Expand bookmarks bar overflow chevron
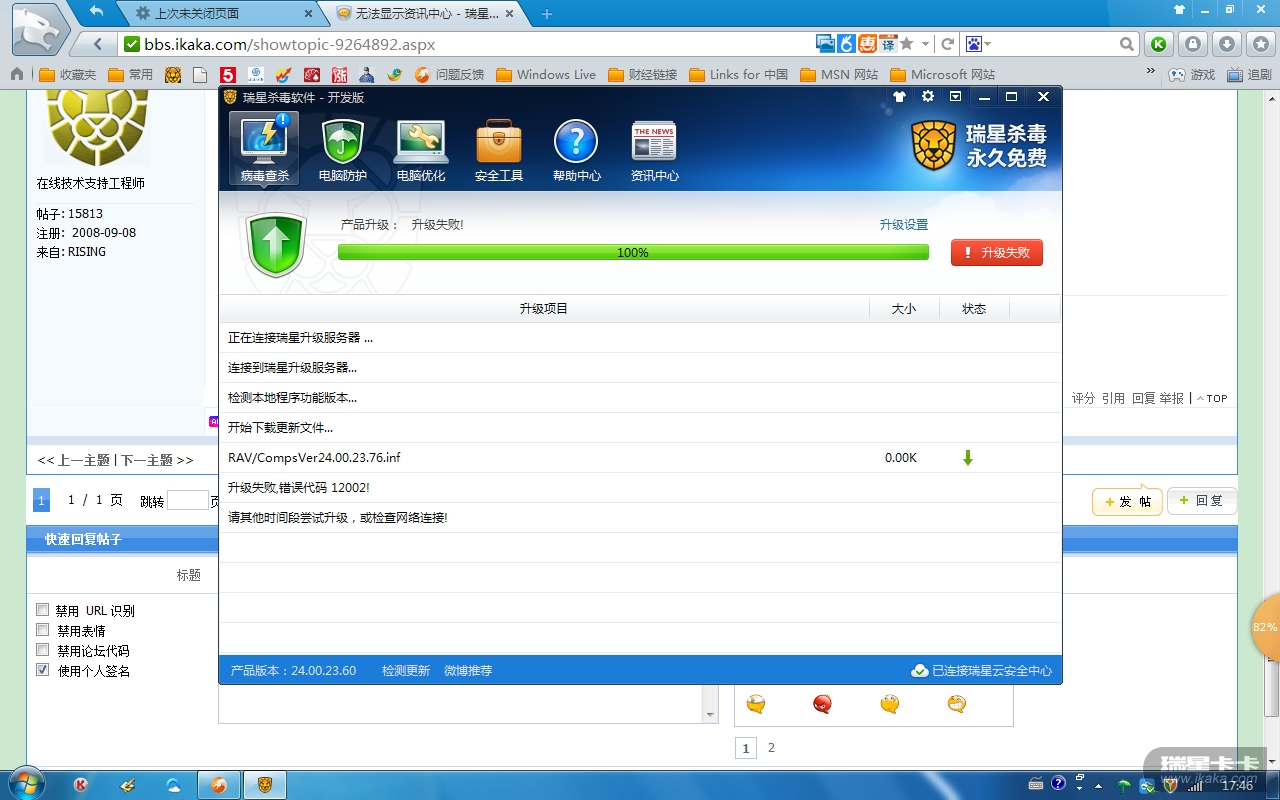Image resolution: width=1280 pixels, height=800 pixels. coord(1150,73)
